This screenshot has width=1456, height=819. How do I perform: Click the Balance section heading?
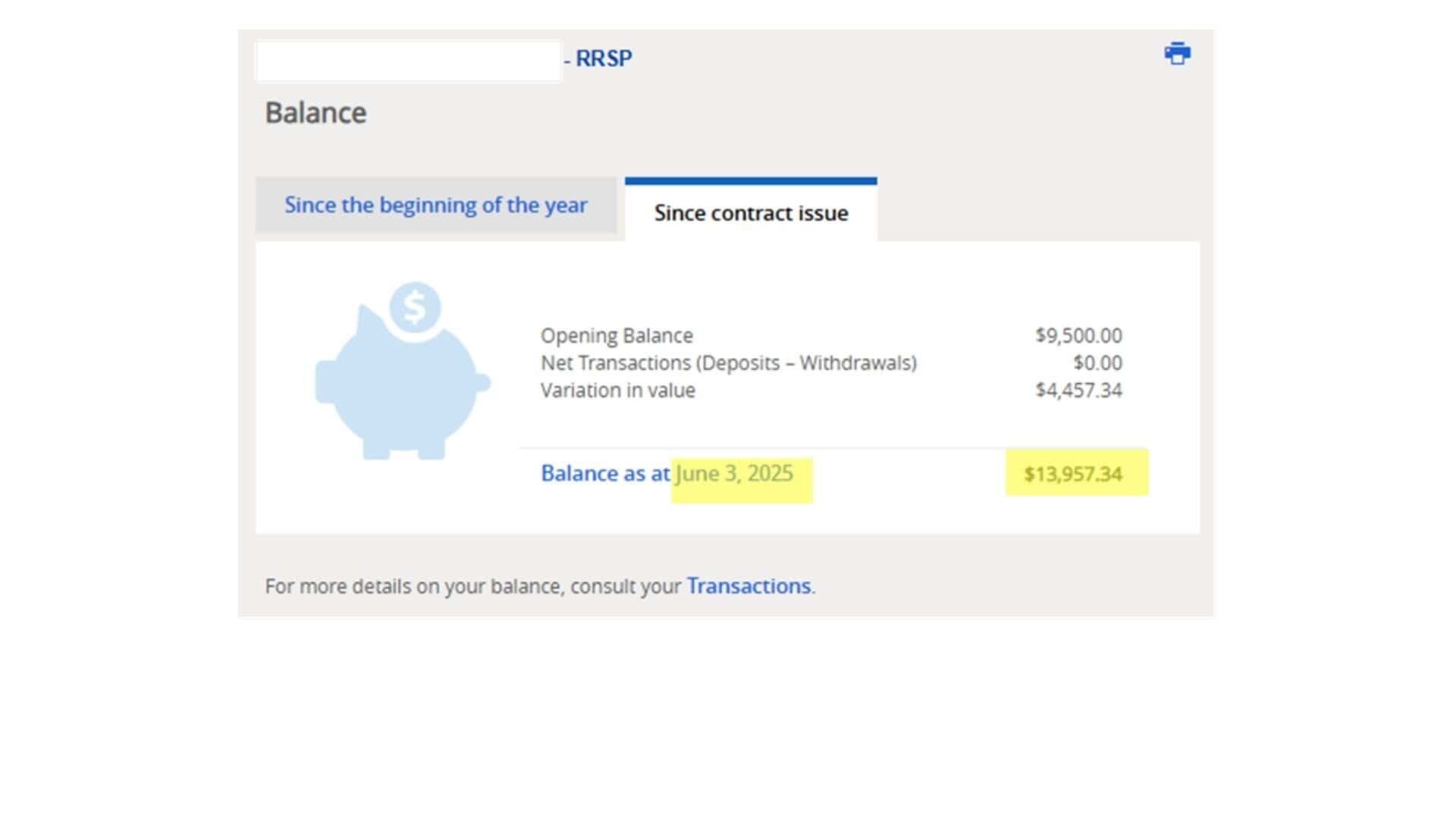point(315,113)
